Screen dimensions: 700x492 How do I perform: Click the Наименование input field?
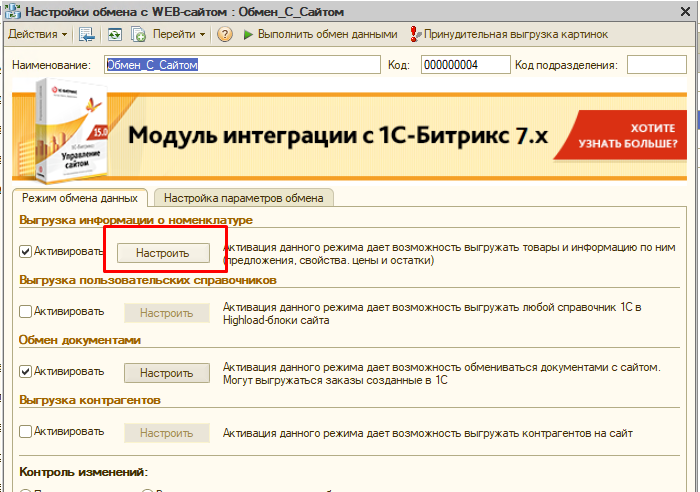[x=242, y=65]
